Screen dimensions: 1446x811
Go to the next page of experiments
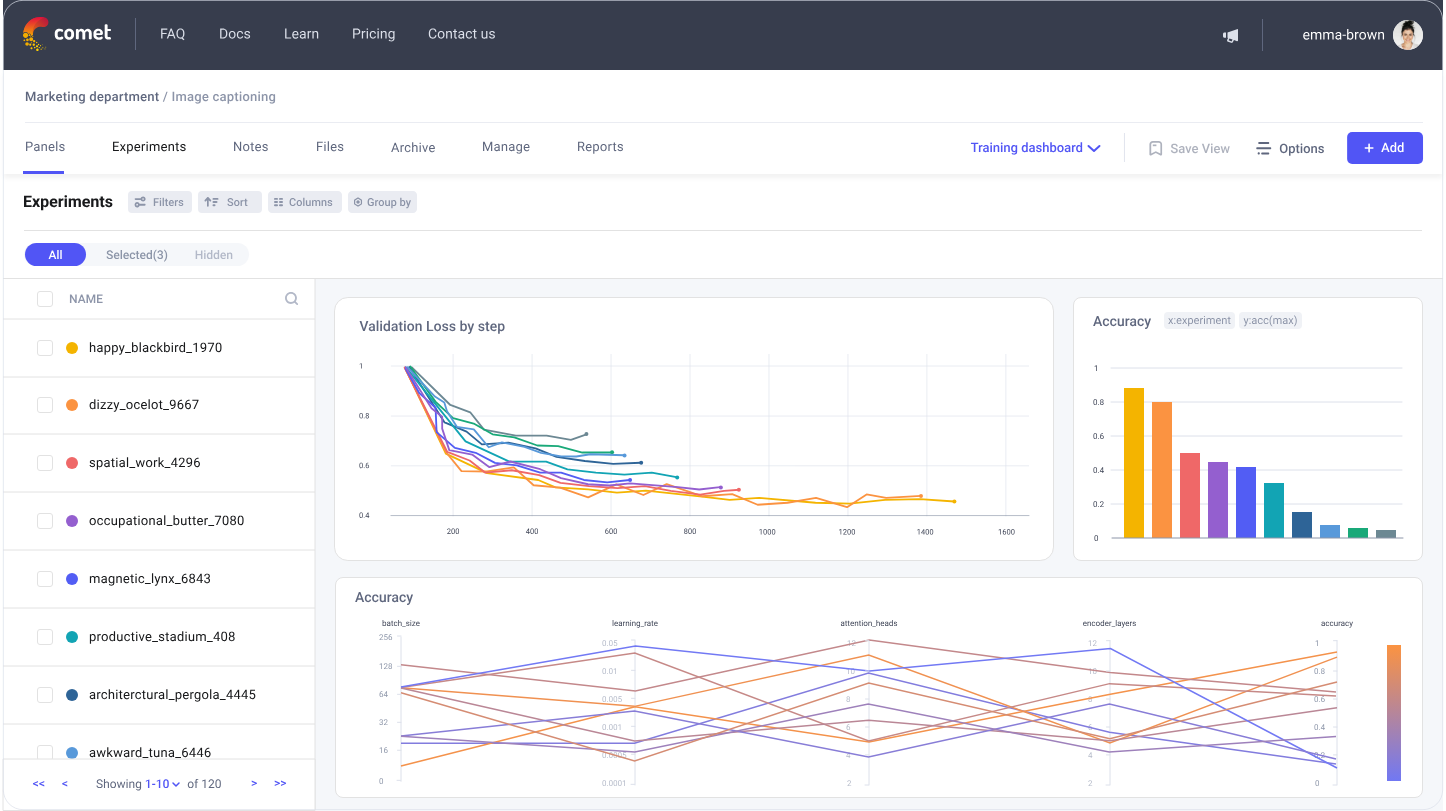[x=254, y=784]
